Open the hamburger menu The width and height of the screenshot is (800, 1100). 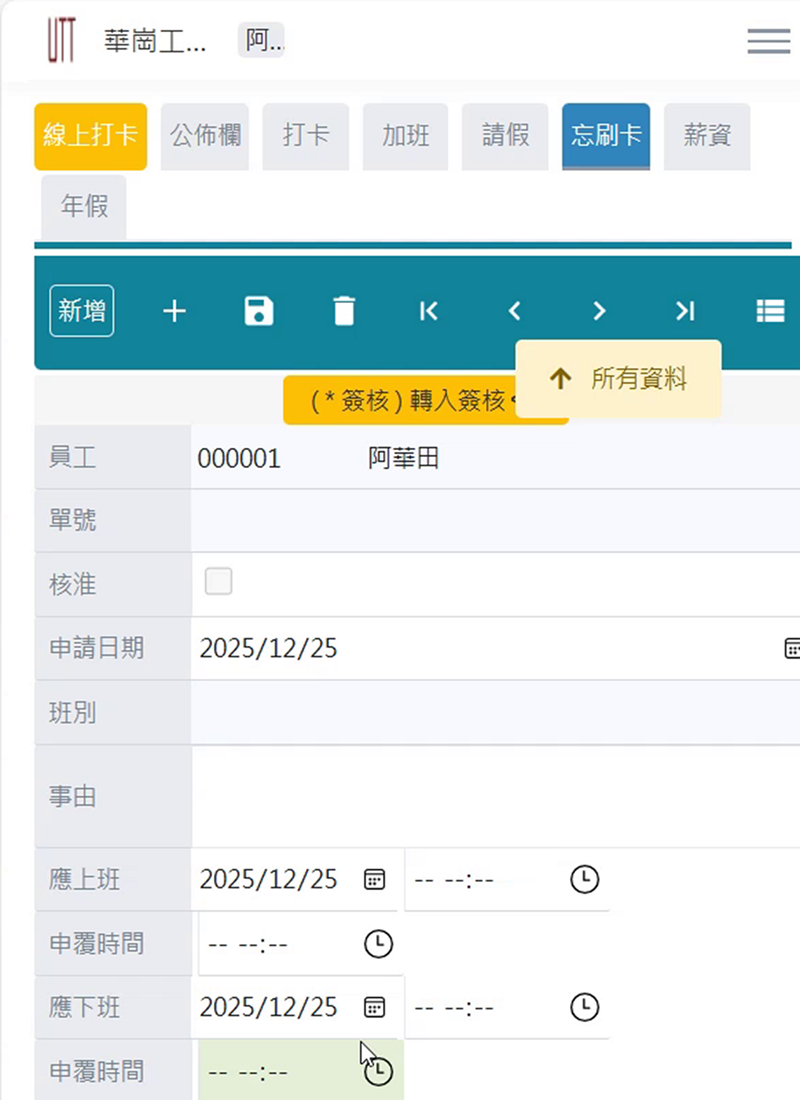click(x=768, y=41)
